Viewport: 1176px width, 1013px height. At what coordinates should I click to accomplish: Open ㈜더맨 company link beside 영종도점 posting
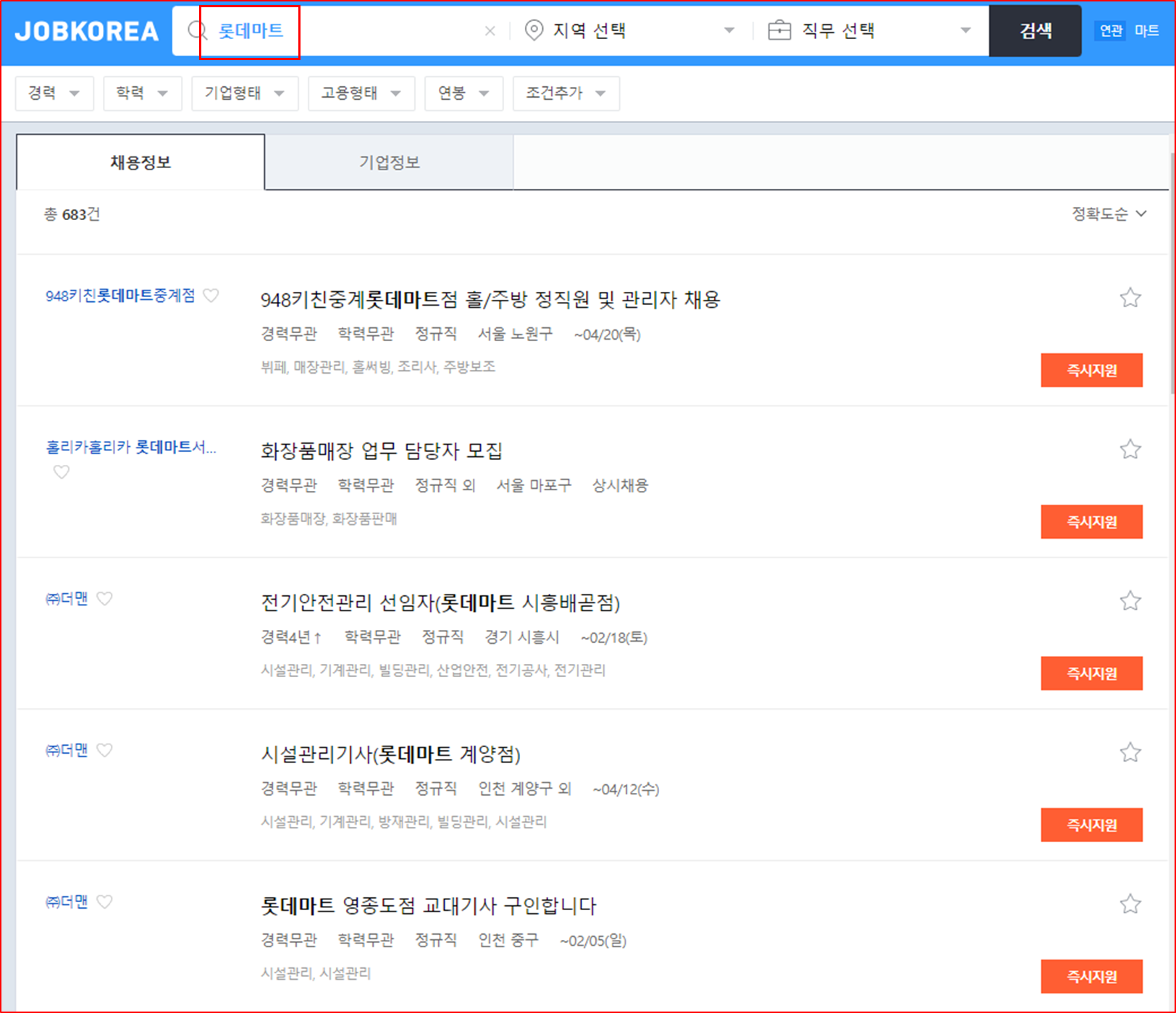click(x=67, y=901)
